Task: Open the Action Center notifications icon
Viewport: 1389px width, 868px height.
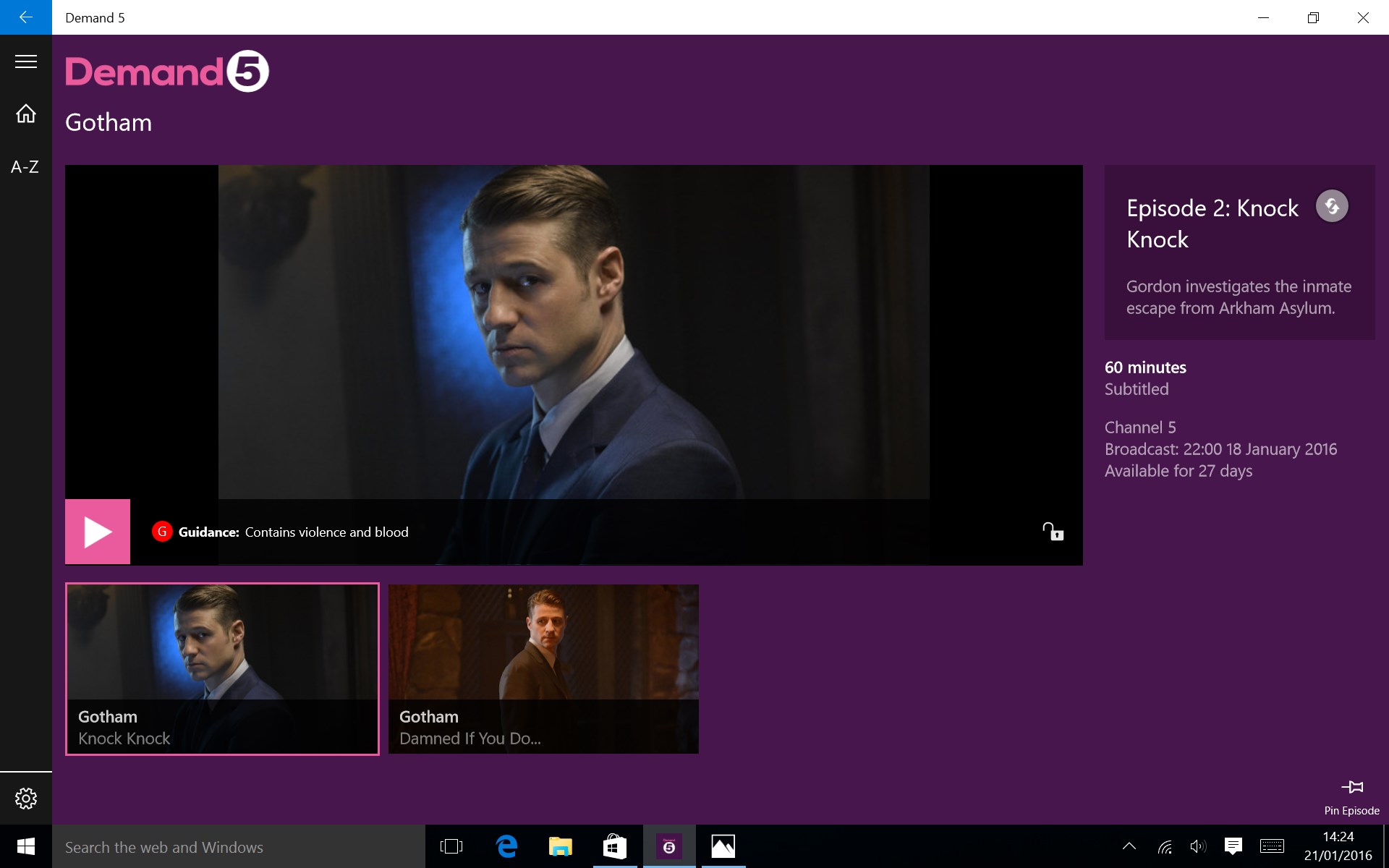Action: click(x=1233, y=846)
